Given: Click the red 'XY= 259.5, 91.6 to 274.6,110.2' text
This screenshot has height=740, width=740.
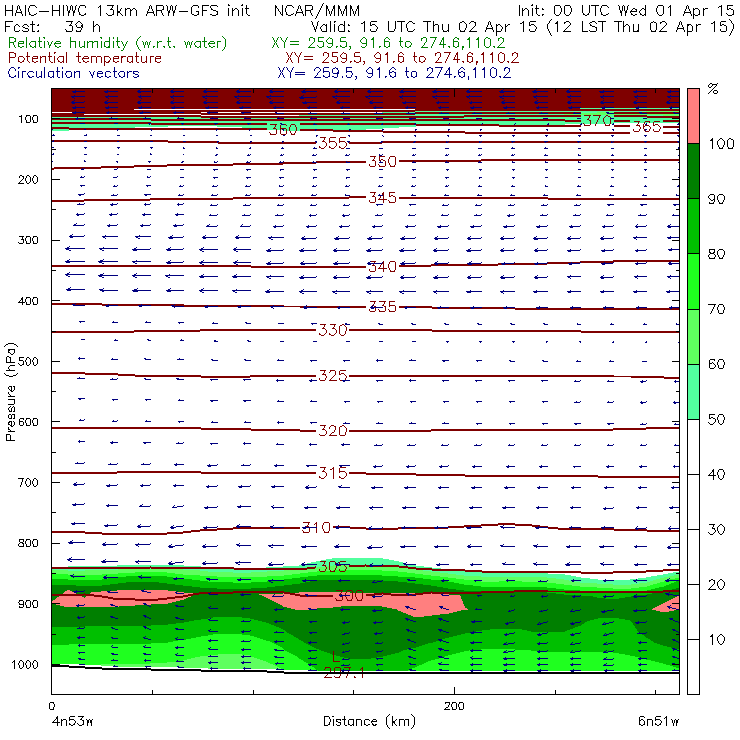Looking at the screenshot, I should [402, 58].
